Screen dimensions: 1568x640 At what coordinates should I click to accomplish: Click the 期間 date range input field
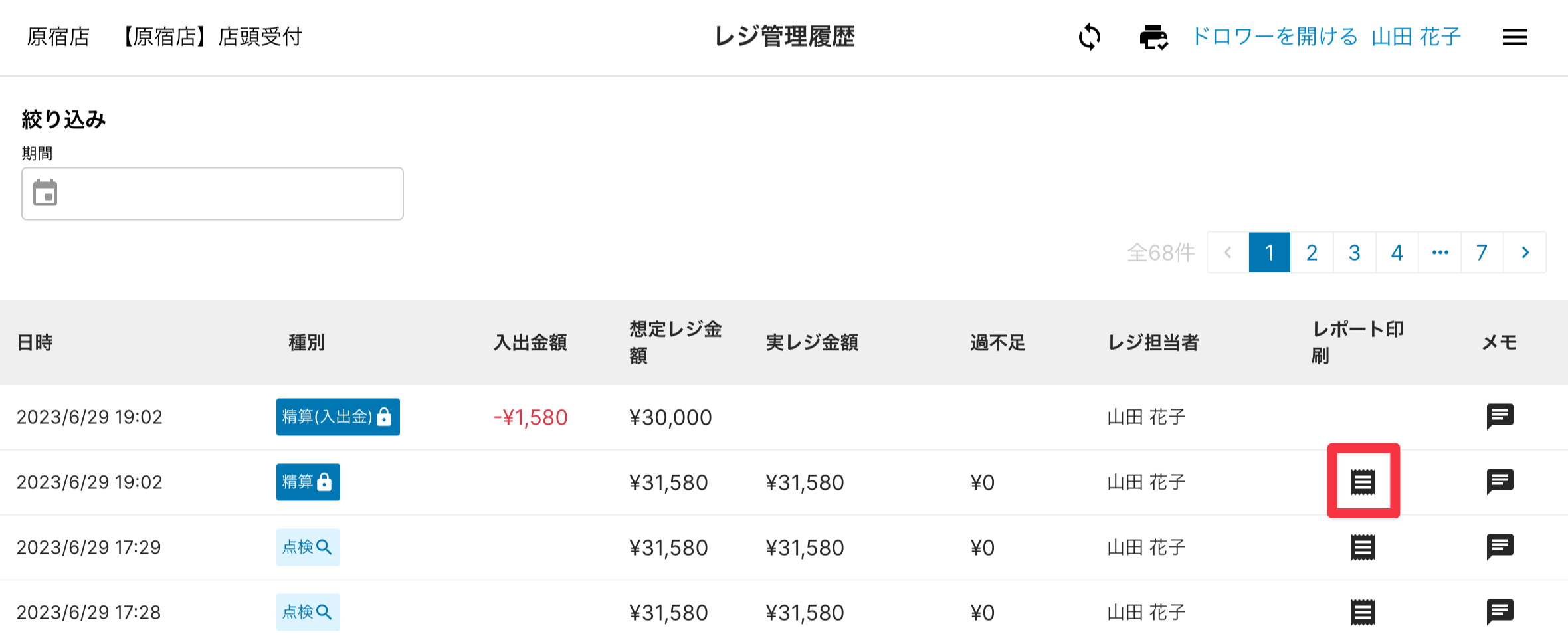click(x=226, y=193)
